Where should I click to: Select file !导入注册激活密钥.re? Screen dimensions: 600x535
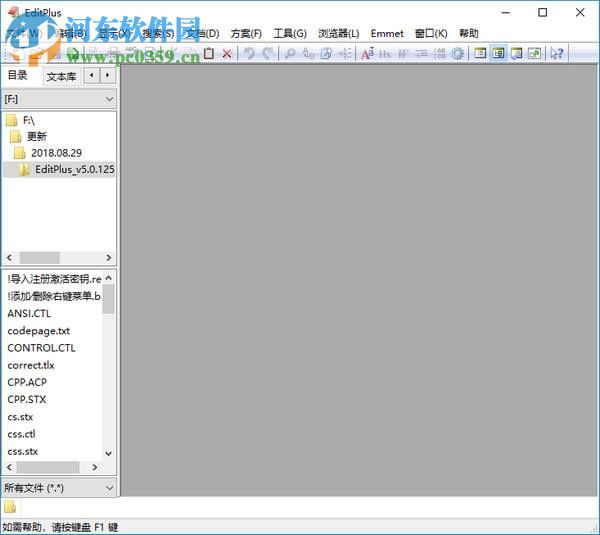[54, 279]
